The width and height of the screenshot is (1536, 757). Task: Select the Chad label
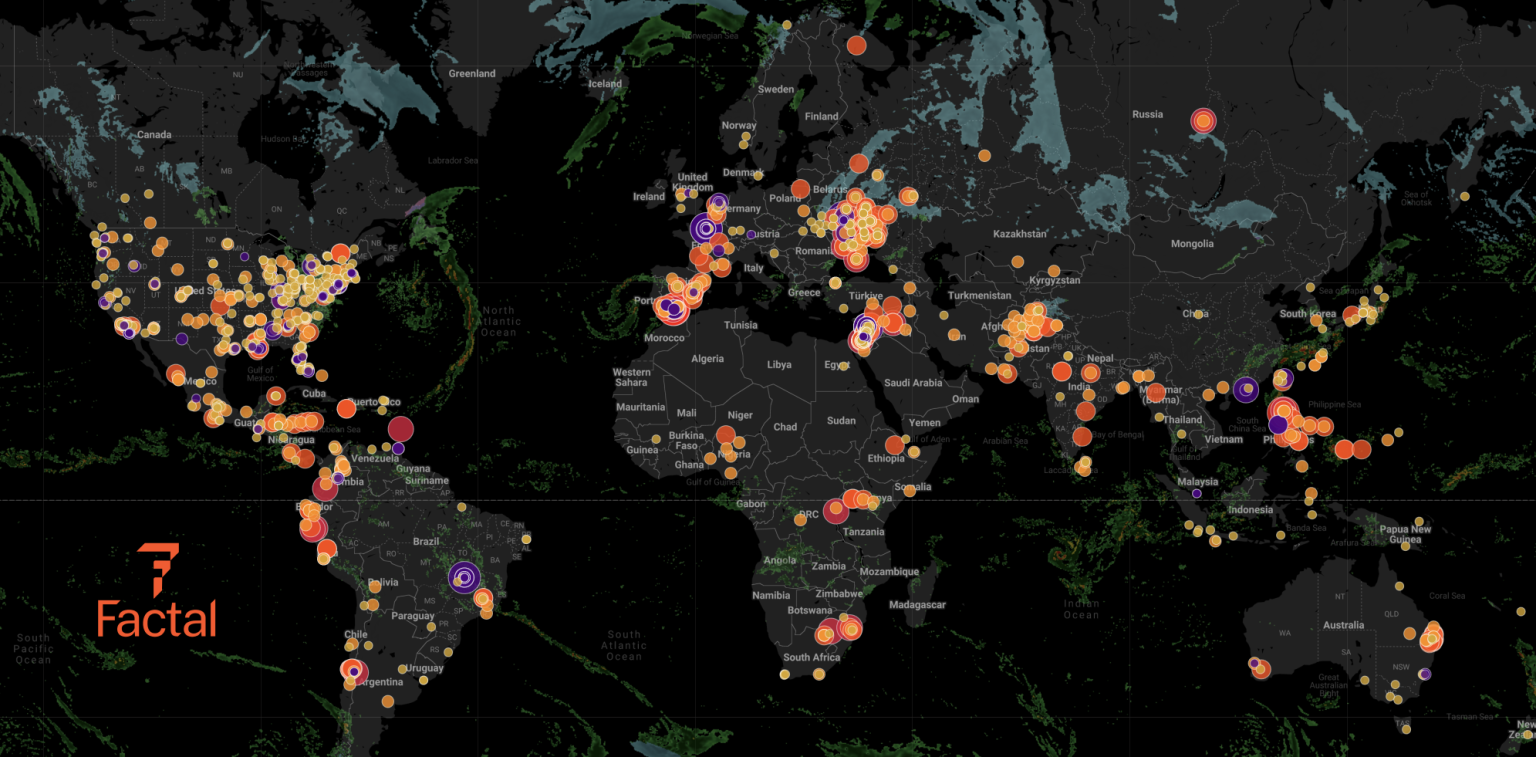click(x=785, y=427)
